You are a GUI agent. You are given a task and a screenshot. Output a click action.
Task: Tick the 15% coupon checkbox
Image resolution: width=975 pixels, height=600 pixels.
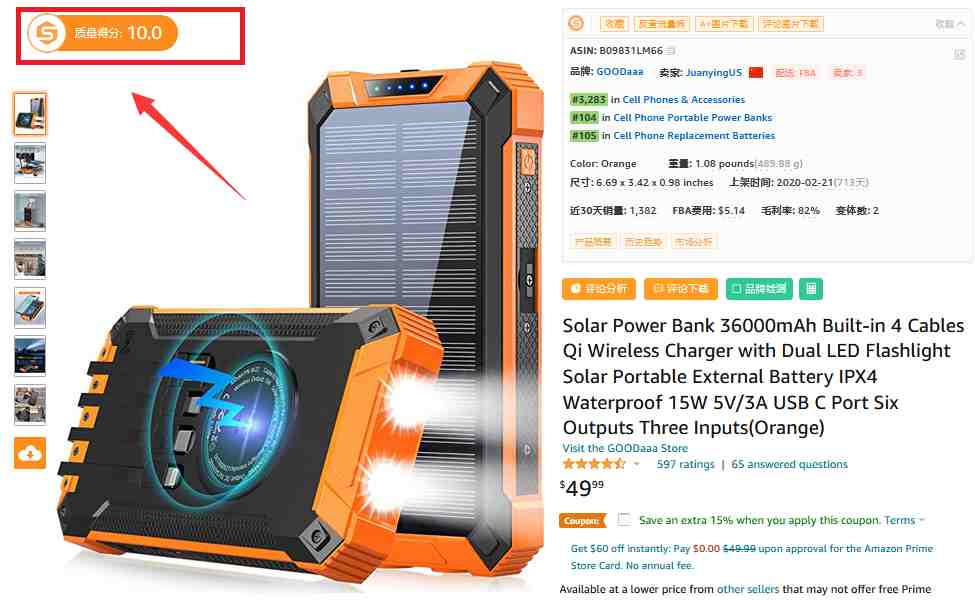click(x=624, y=520)
